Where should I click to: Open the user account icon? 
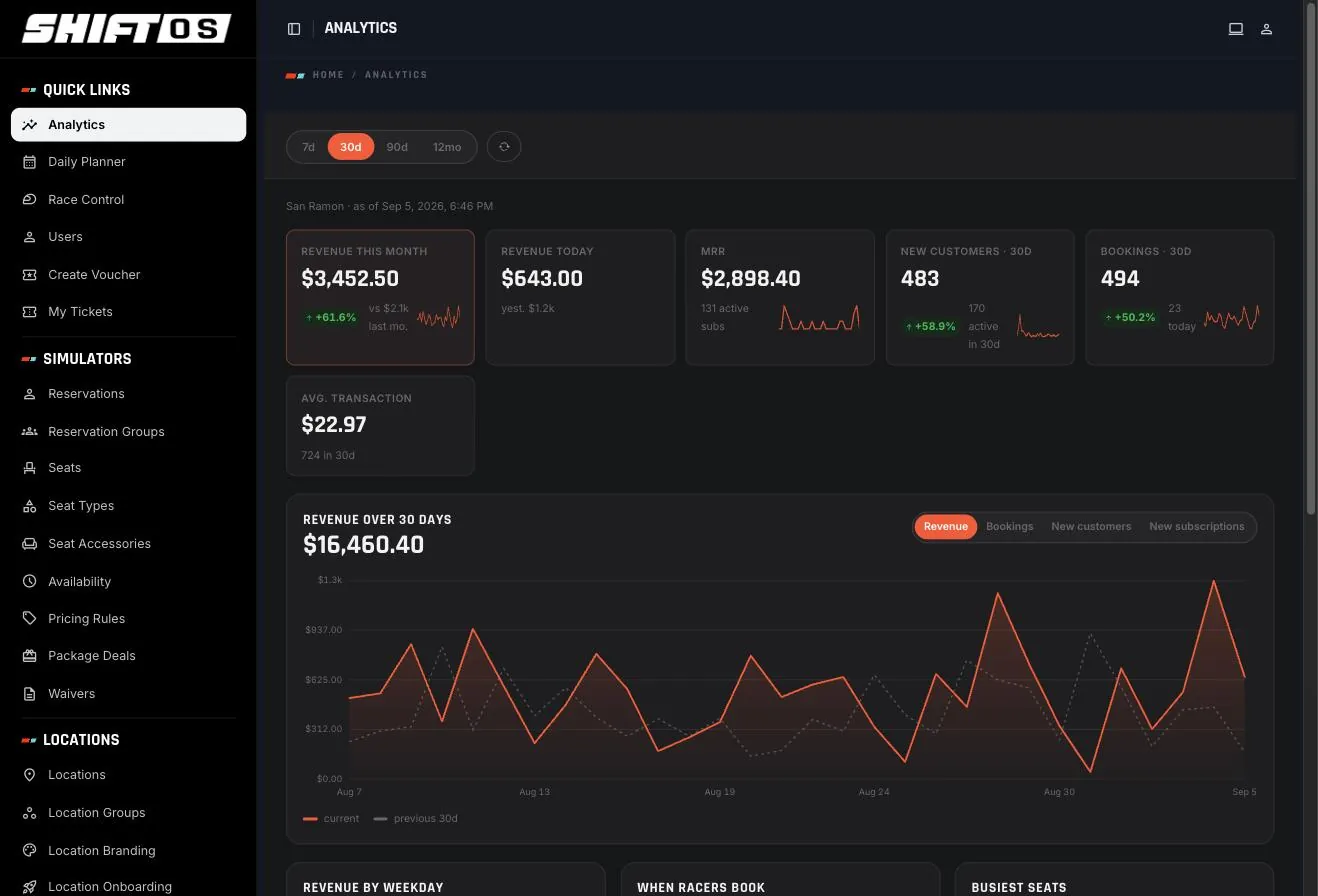click(x=1266, y=29)
